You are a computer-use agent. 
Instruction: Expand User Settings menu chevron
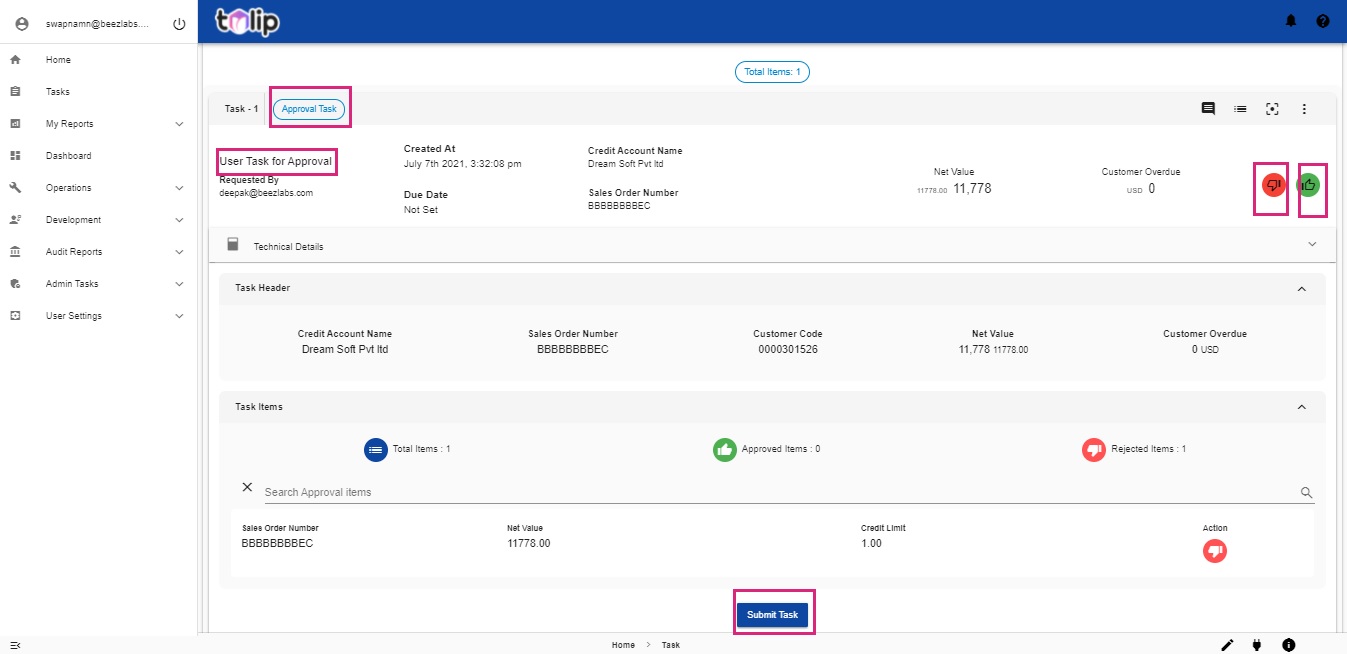179,316
